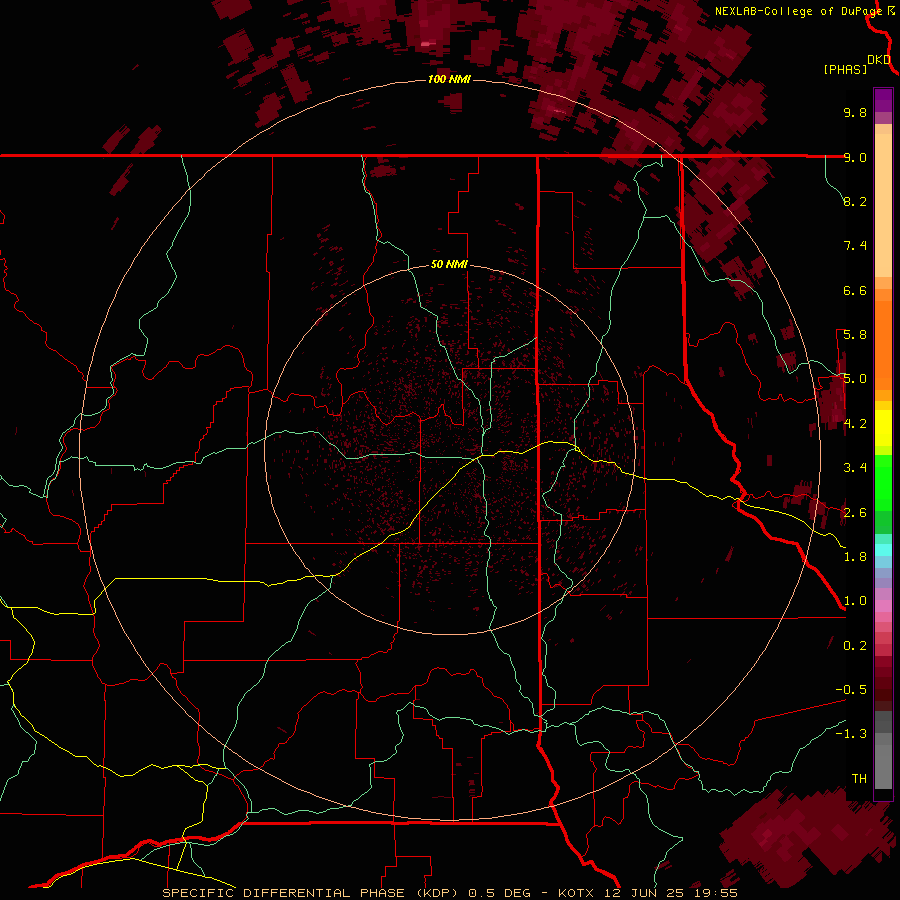Click the 2.6 scale value

(855, 513)
